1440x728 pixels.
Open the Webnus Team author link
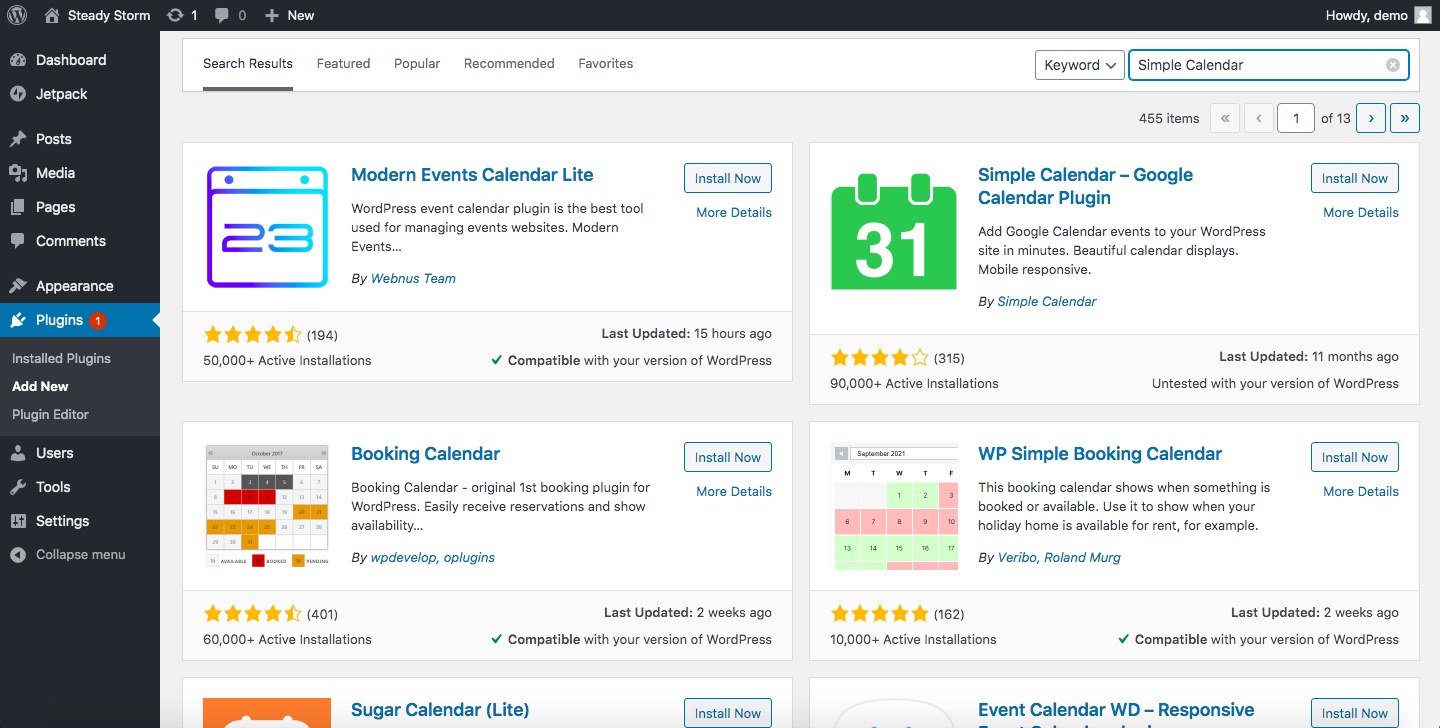(413, 279)
